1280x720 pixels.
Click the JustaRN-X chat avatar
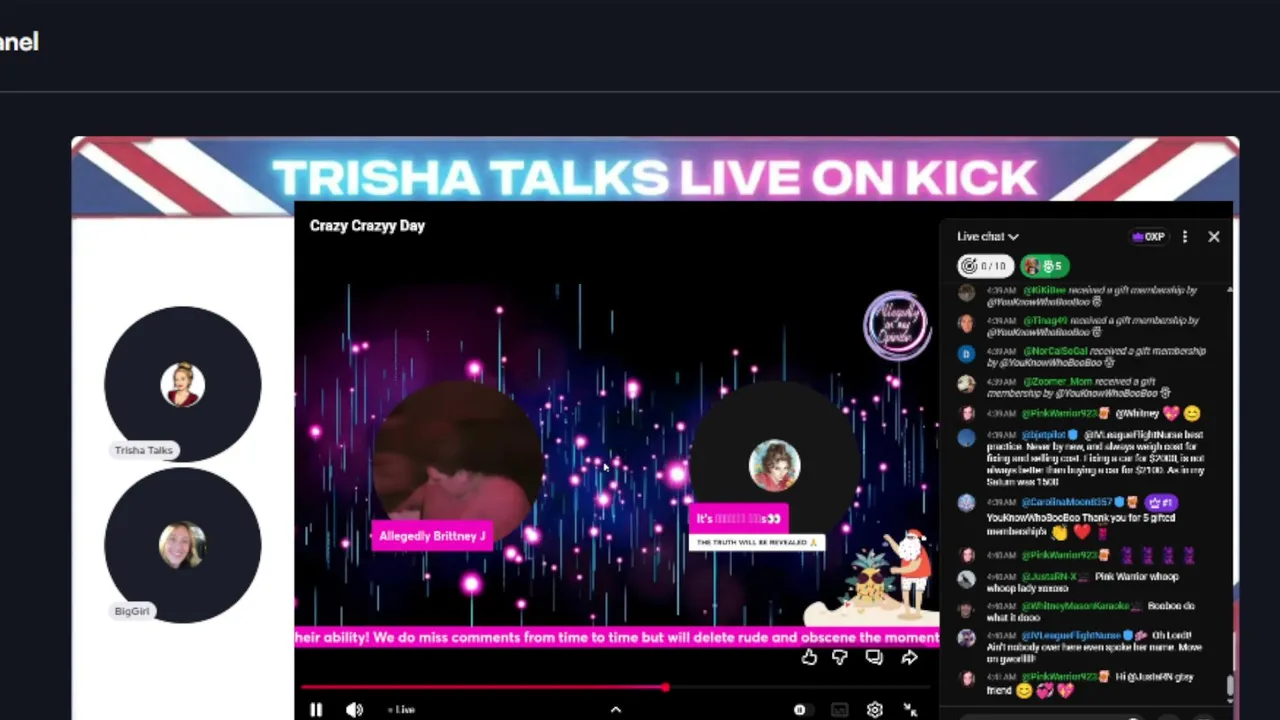point(966,579)
